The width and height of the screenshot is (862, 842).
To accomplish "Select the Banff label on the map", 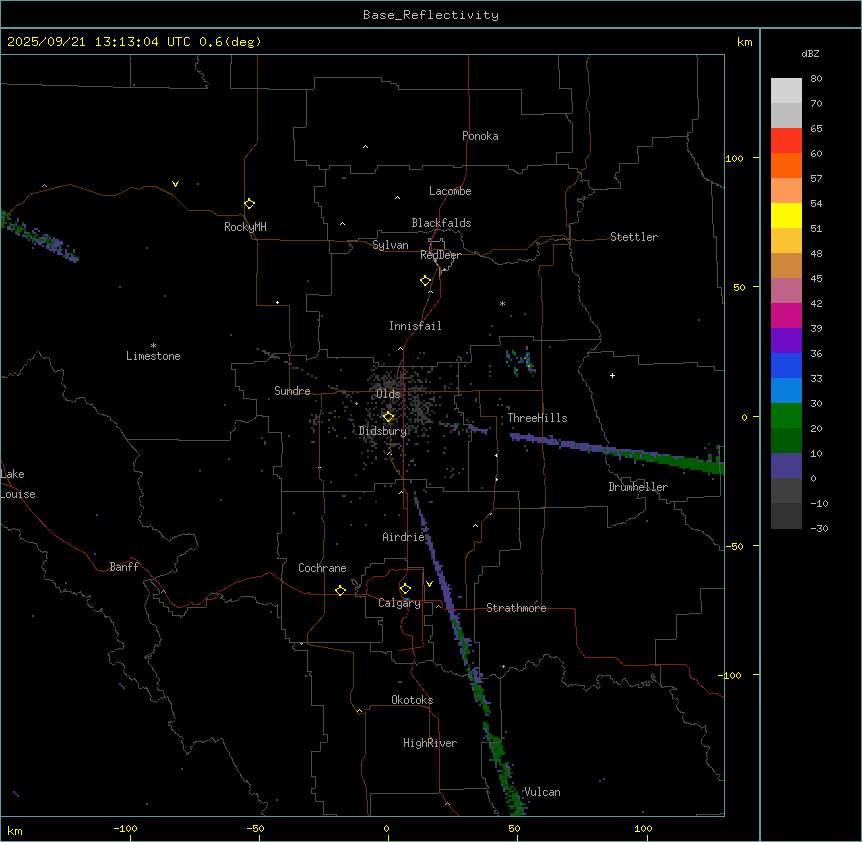I will pos(124,568).
